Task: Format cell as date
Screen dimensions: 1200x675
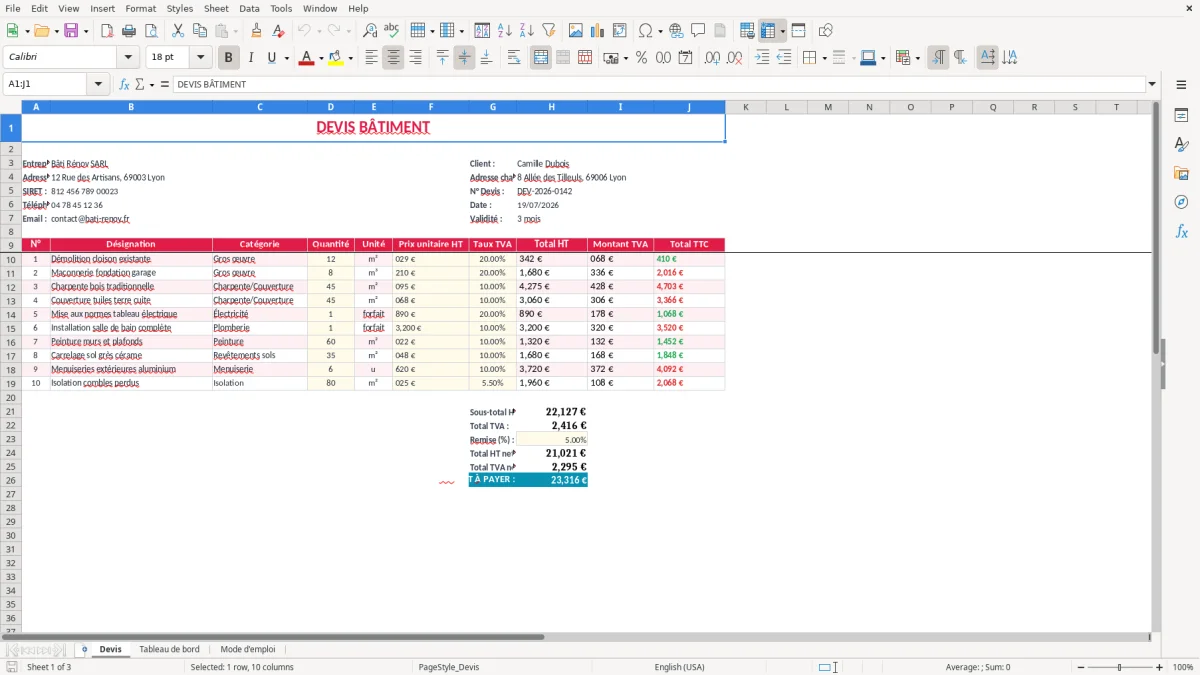Action: 686,58
